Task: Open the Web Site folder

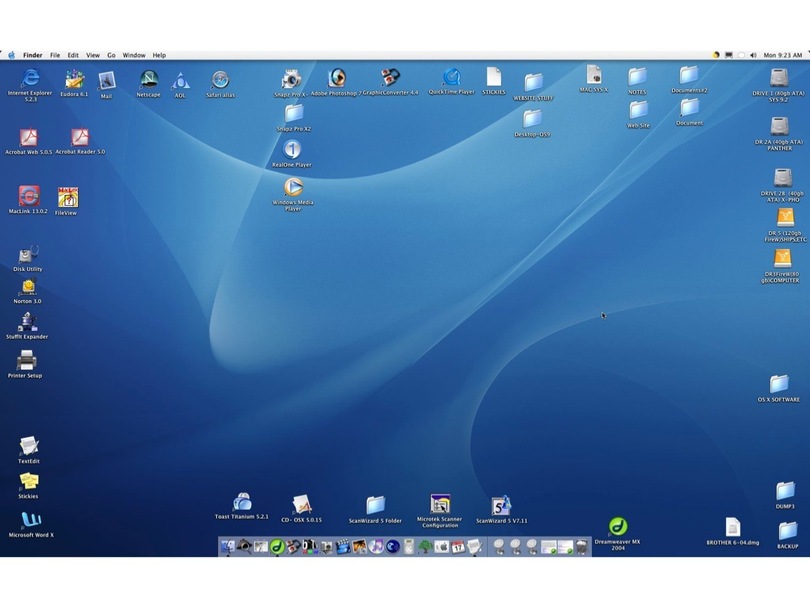Action: 638,110
